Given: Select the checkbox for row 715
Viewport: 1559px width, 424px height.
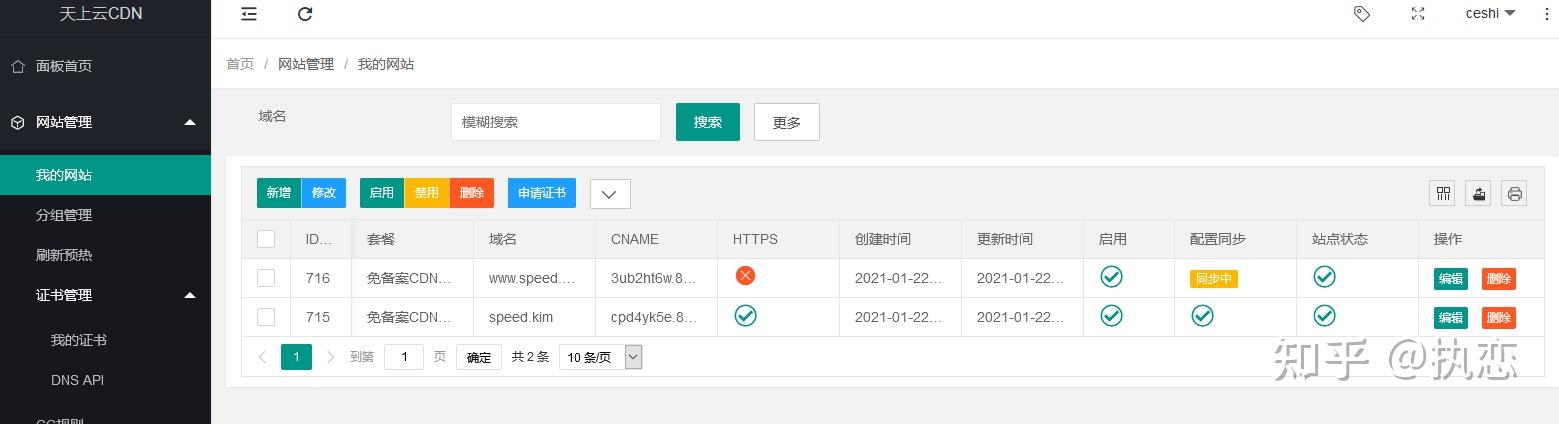Looking at the screenshot, I should 266,317.
